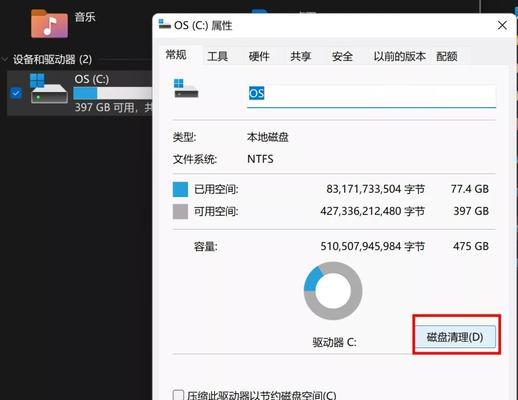Open the 硬件 tab
The height and width of the screenshot is (400, 518).
[259, 56]
